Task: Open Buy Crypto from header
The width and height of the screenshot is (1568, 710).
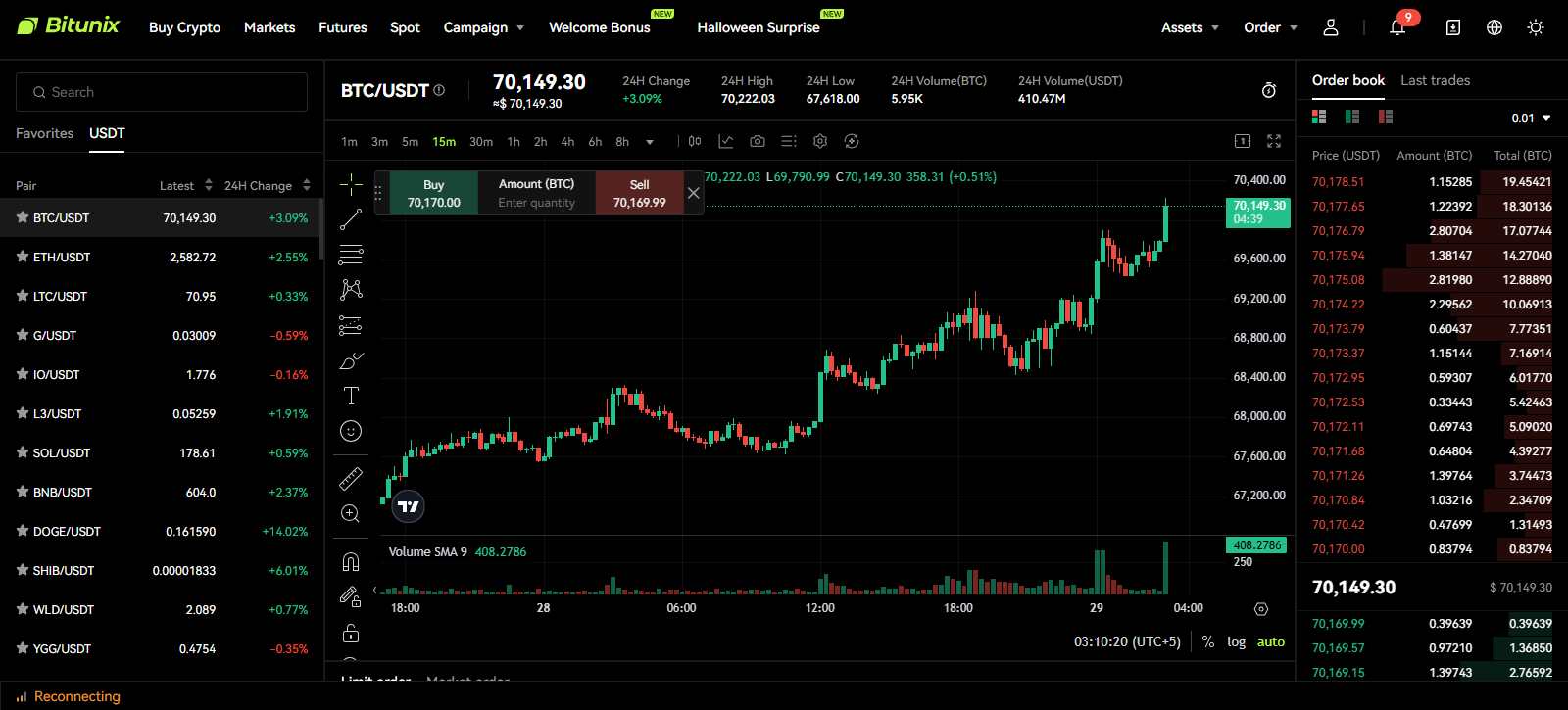Action: click(x=184, y=27)
